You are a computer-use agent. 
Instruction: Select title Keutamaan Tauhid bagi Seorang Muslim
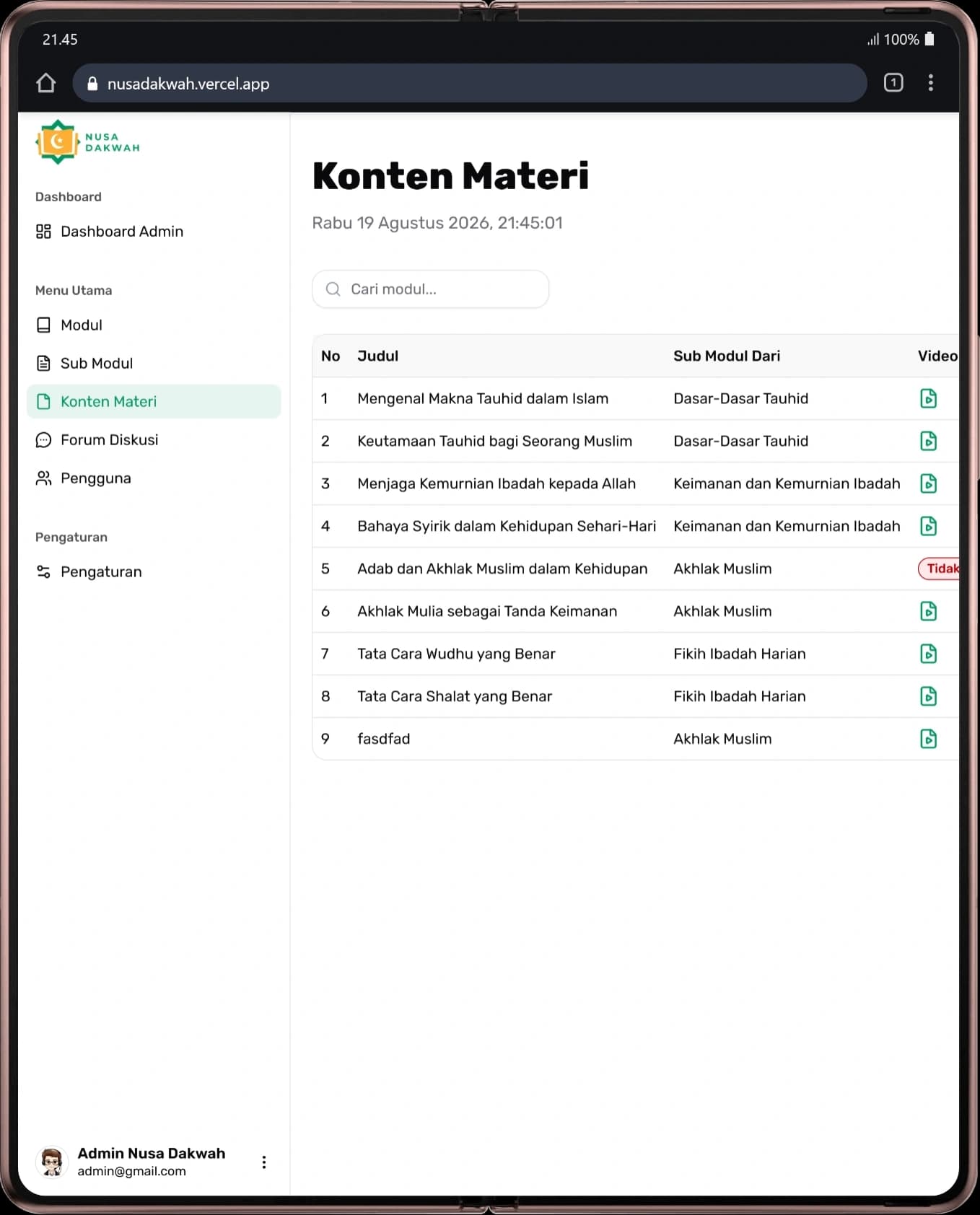click(x=494, y=441)
